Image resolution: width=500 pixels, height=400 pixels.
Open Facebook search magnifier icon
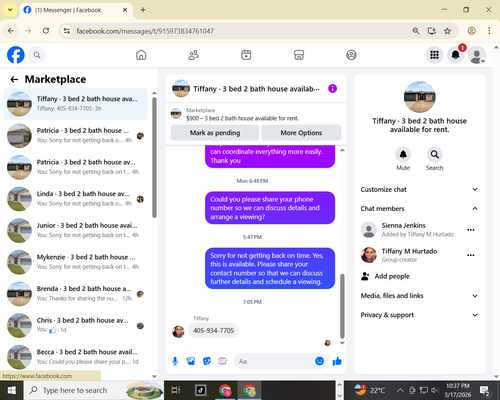pos(37,55)
